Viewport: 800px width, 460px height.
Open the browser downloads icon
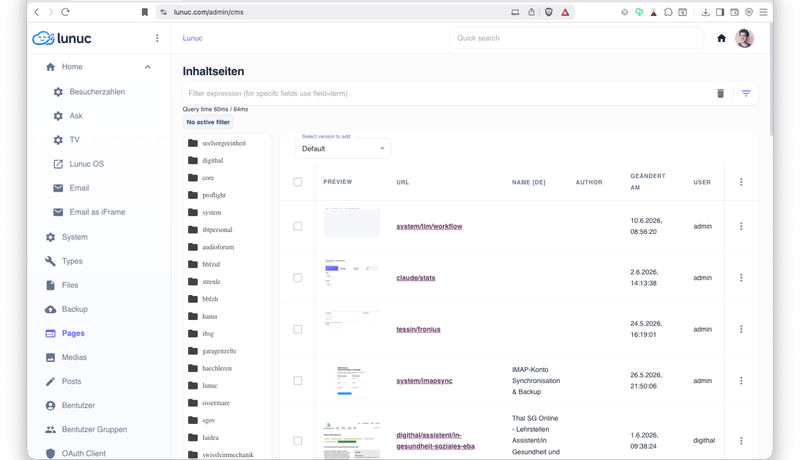(706, 12)
